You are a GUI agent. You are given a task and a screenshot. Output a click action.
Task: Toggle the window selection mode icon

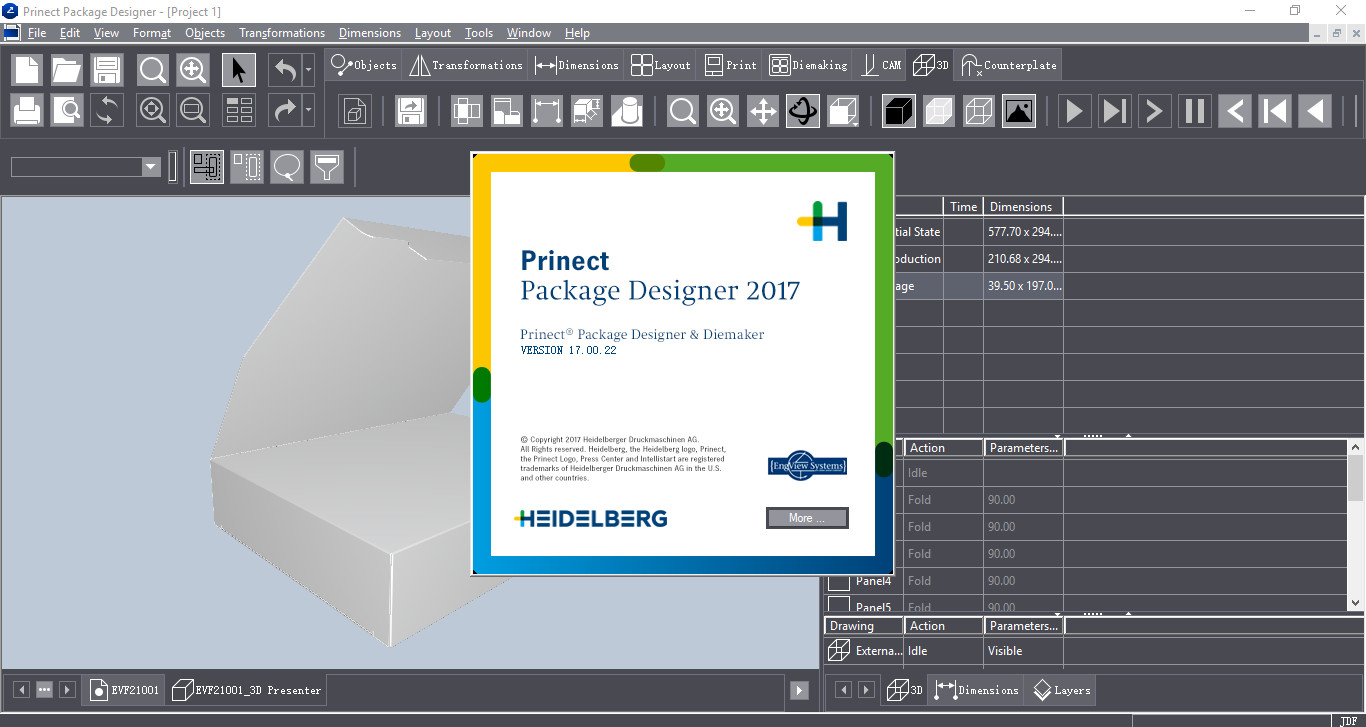click(247, 167)
